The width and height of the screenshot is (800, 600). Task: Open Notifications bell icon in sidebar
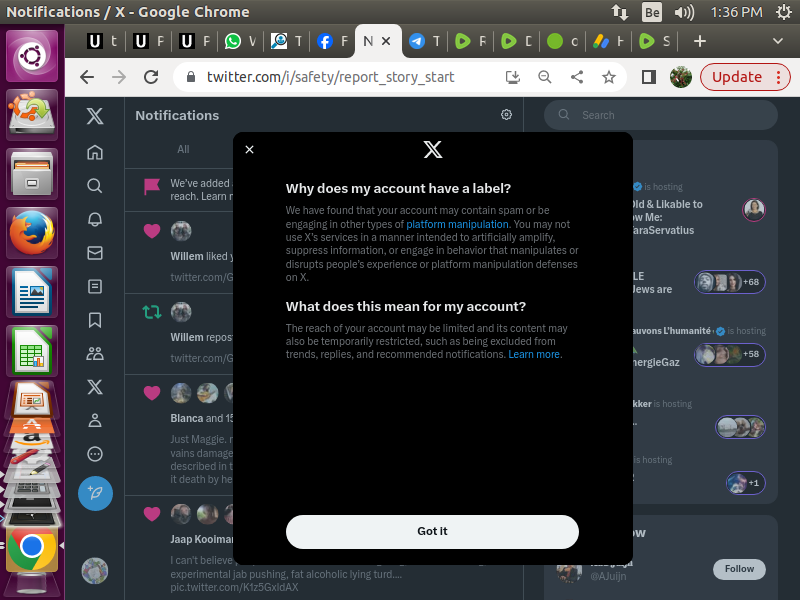point(95,219)
